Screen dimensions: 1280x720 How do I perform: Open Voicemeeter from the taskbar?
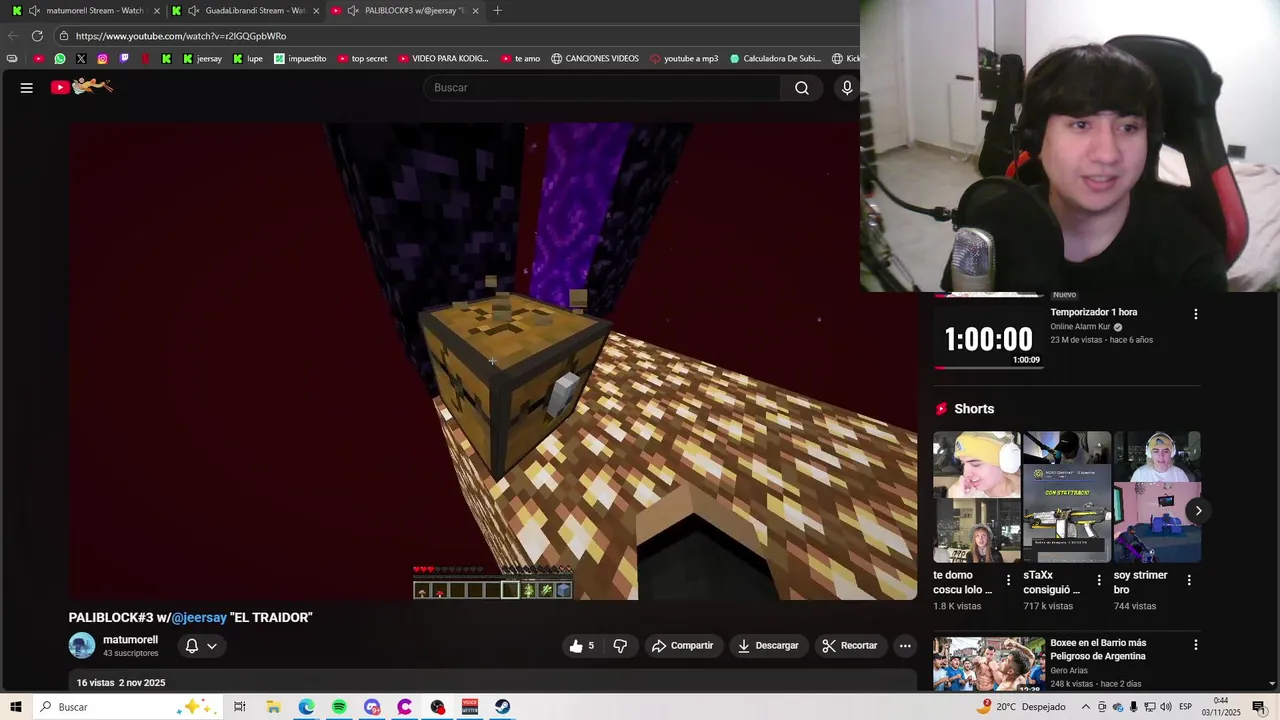470,707
